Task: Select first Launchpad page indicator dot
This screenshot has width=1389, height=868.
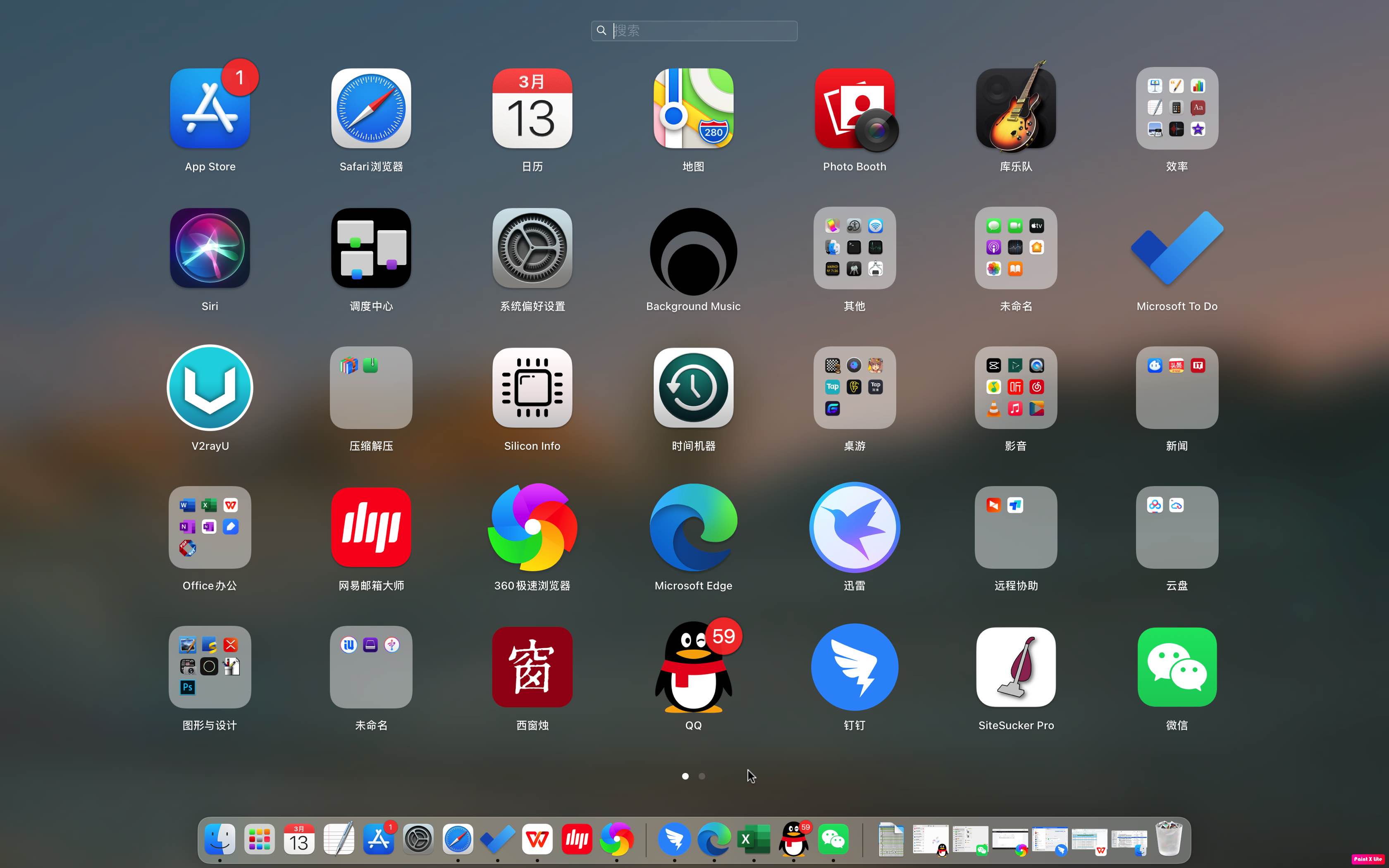Action: click(685, 776)
